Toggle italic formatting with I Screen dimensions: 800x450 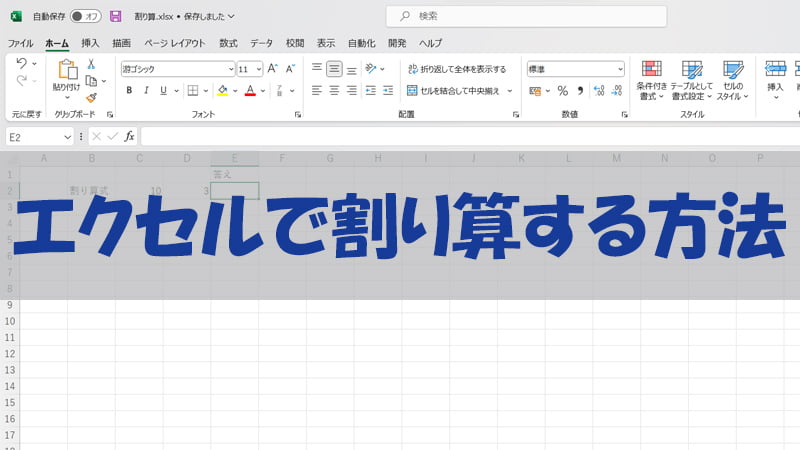[147, 90]
